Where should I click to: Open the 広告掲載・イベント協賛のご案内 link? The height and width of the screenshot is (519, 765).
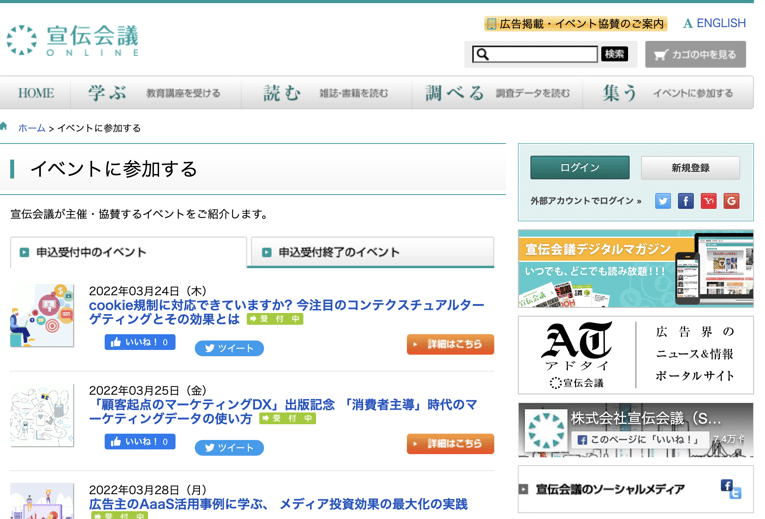576,23
